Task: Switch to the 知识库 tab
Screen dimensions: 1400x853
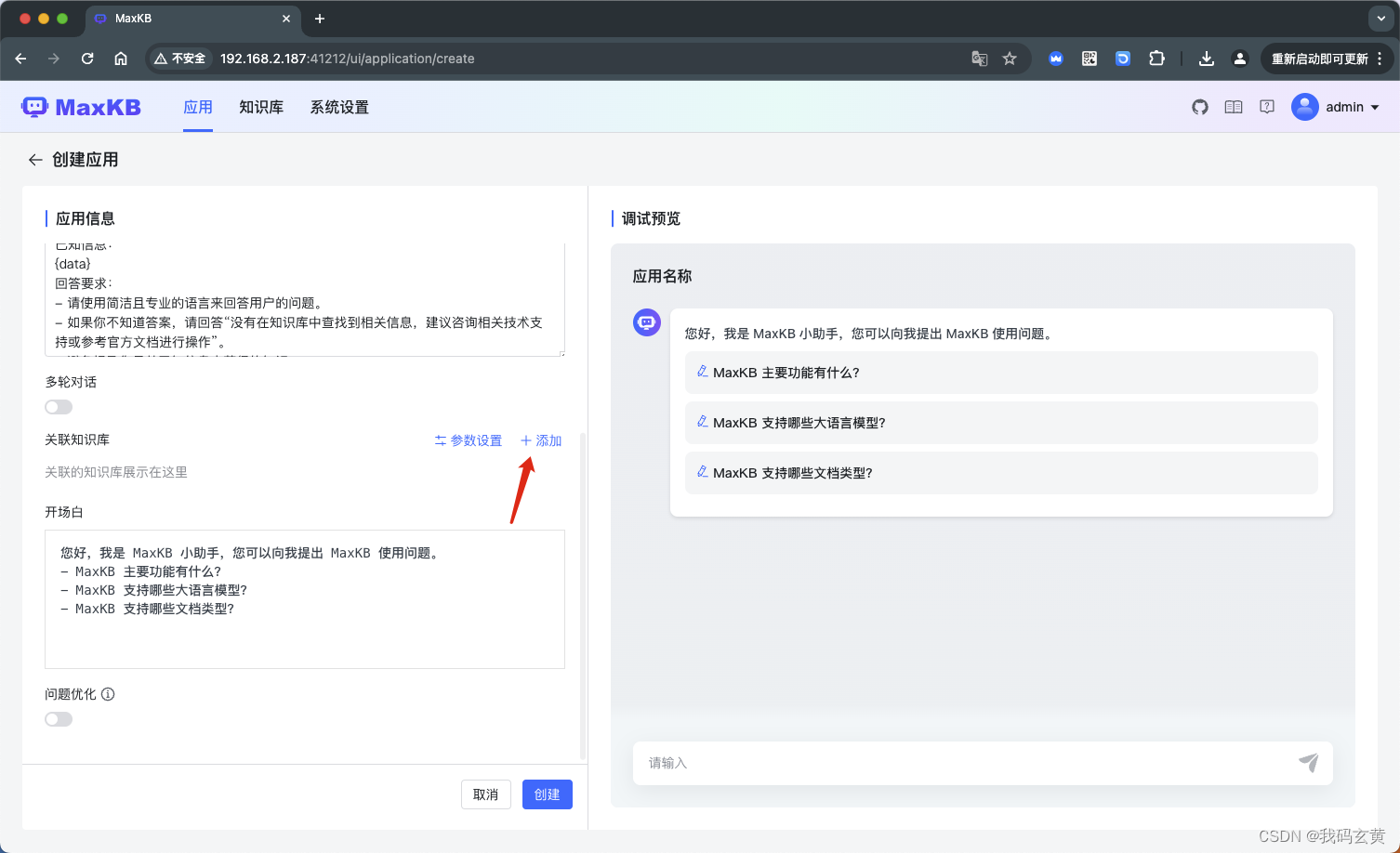Action: (x=261, y=107)
